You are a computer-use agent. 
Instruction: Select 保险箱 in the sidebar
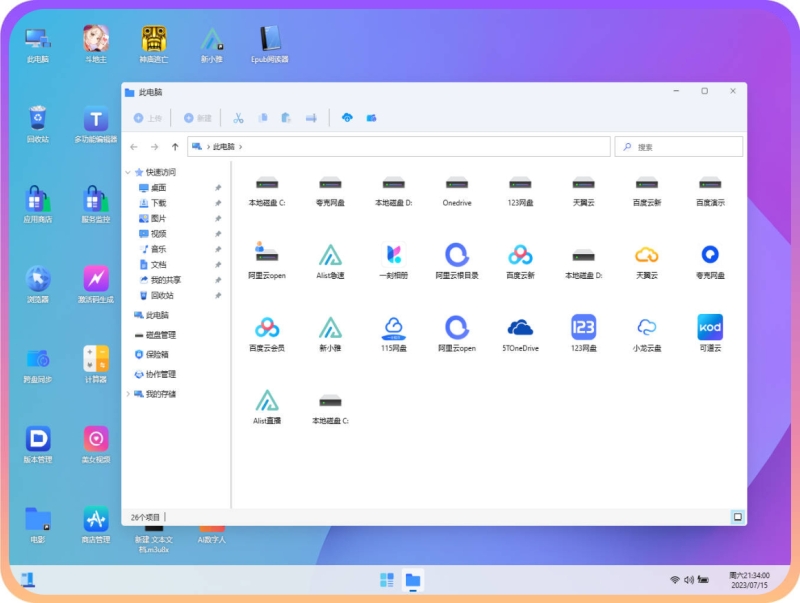(x=152, y=355)
